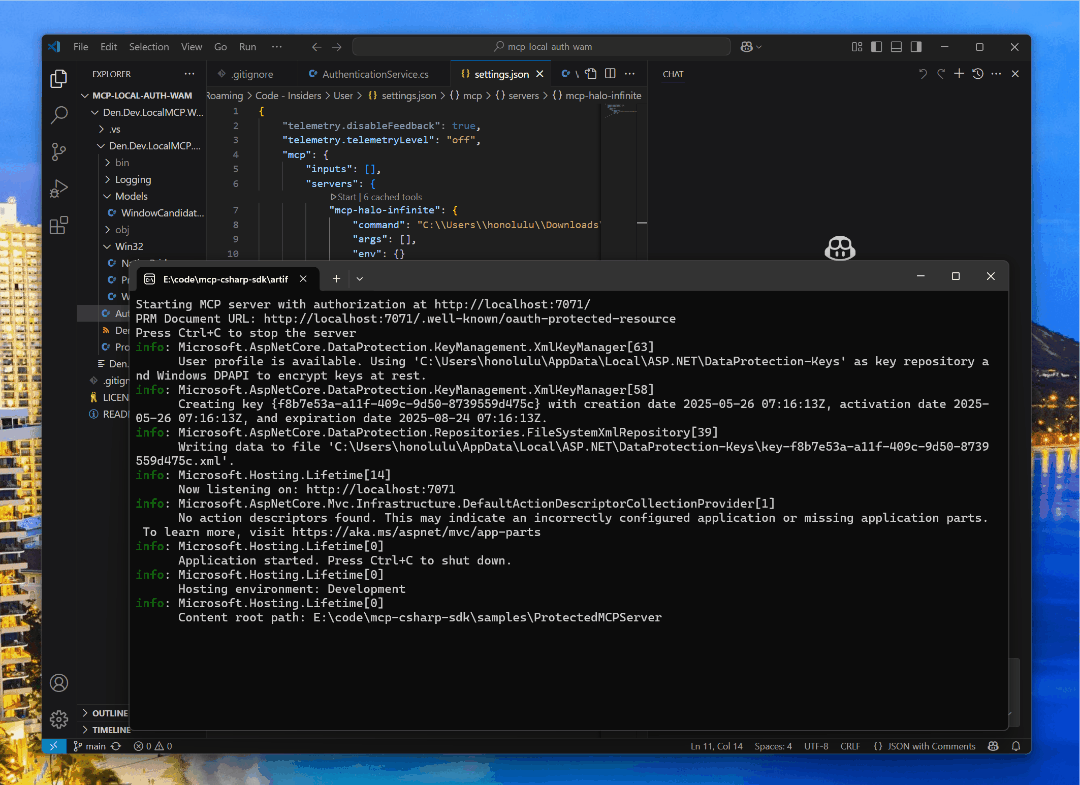Expand the bin folder
Image resolution: width=1080 pixels, height=785 pixels.
point(107,163)
